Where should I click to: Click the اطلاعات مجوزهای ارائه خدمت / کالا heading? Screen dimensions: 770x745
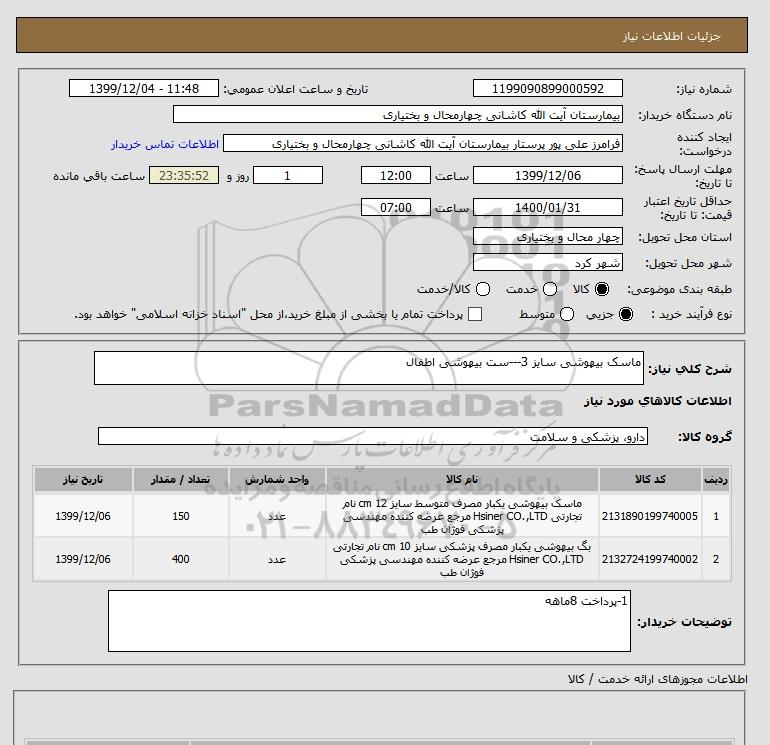click(x=658, y=679)
